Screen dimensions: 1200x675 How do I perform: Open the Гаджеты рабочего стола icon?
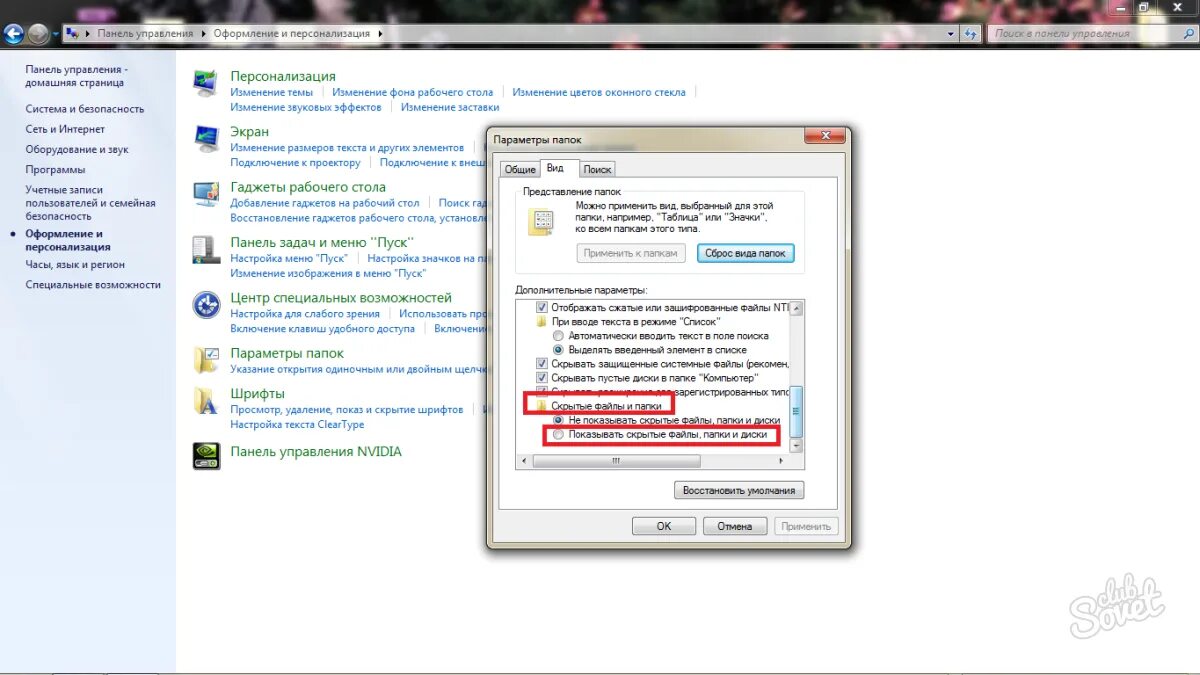pos(206,194)
